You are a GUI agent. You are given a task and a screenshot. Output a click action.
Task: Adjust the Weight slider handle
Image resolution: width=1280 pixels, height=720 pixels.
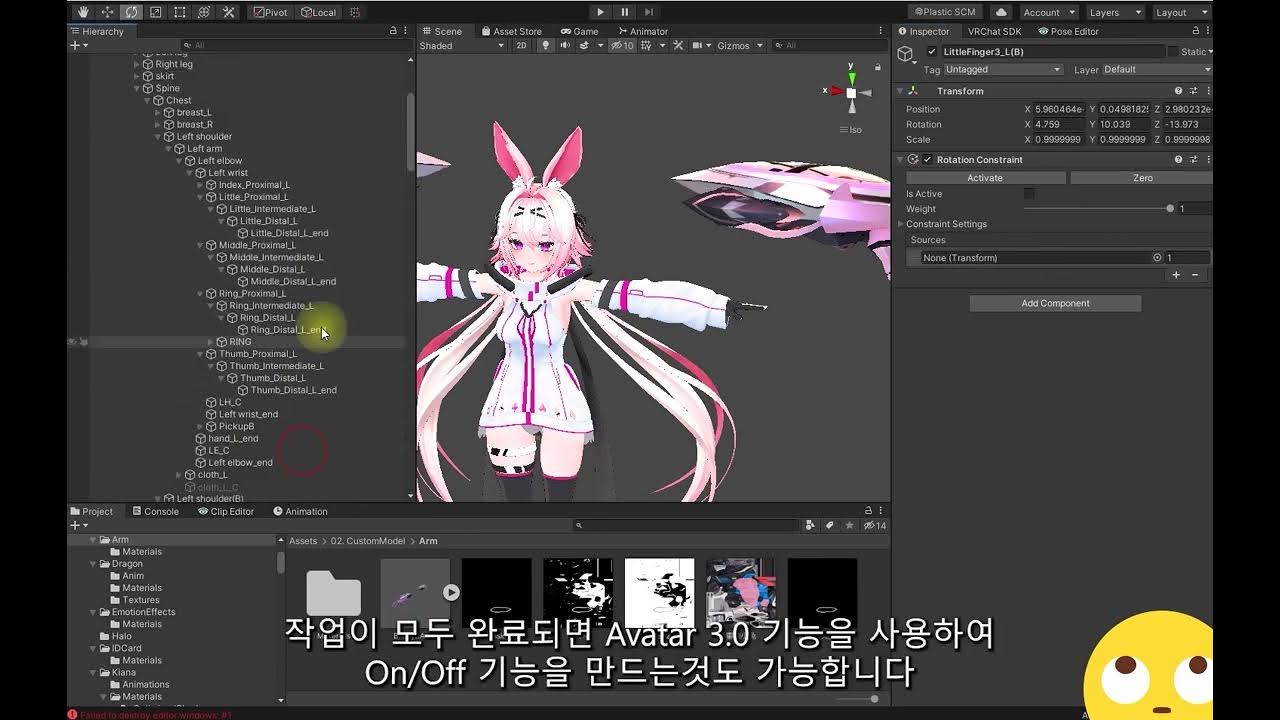[1170, 209]
